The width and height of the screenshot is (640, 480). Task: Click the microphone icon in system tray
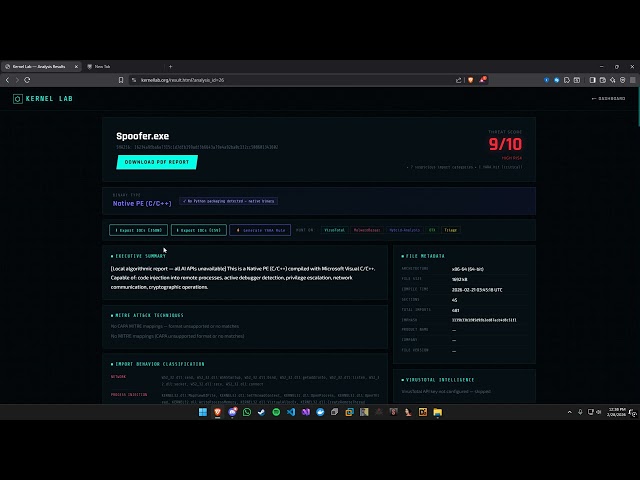(x=580, y=412)
